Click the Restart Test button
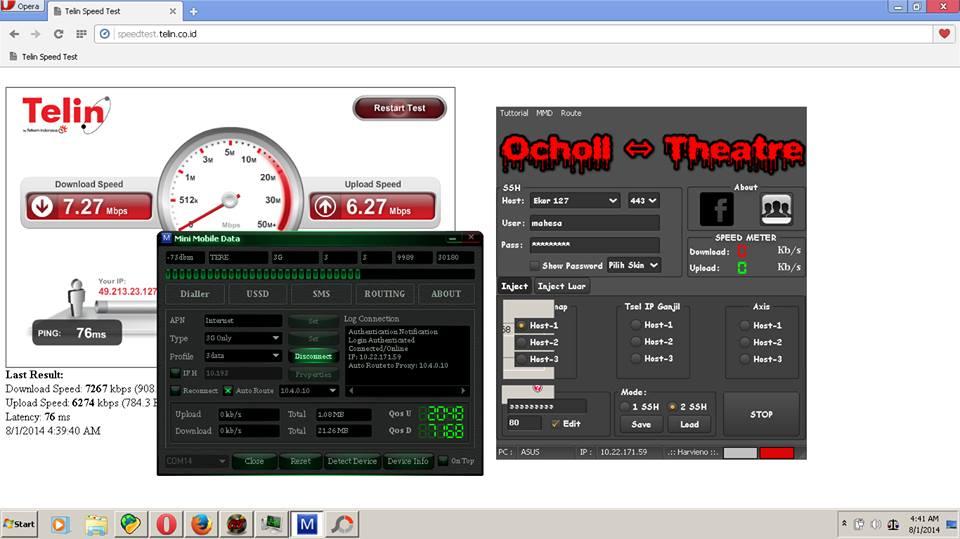This screenshot has width=960, height=539. pos(400,108)
